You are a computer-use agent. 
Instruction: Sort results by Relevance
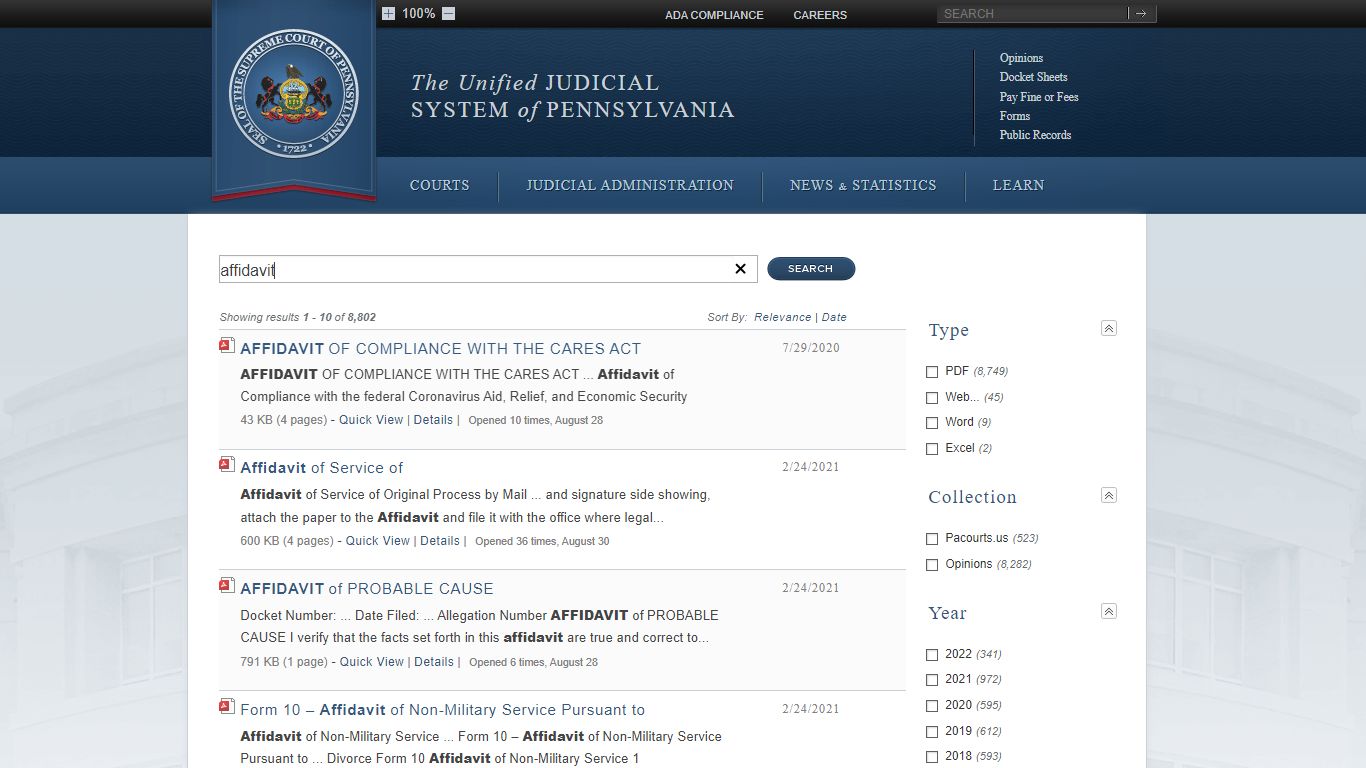coord(783,317)
